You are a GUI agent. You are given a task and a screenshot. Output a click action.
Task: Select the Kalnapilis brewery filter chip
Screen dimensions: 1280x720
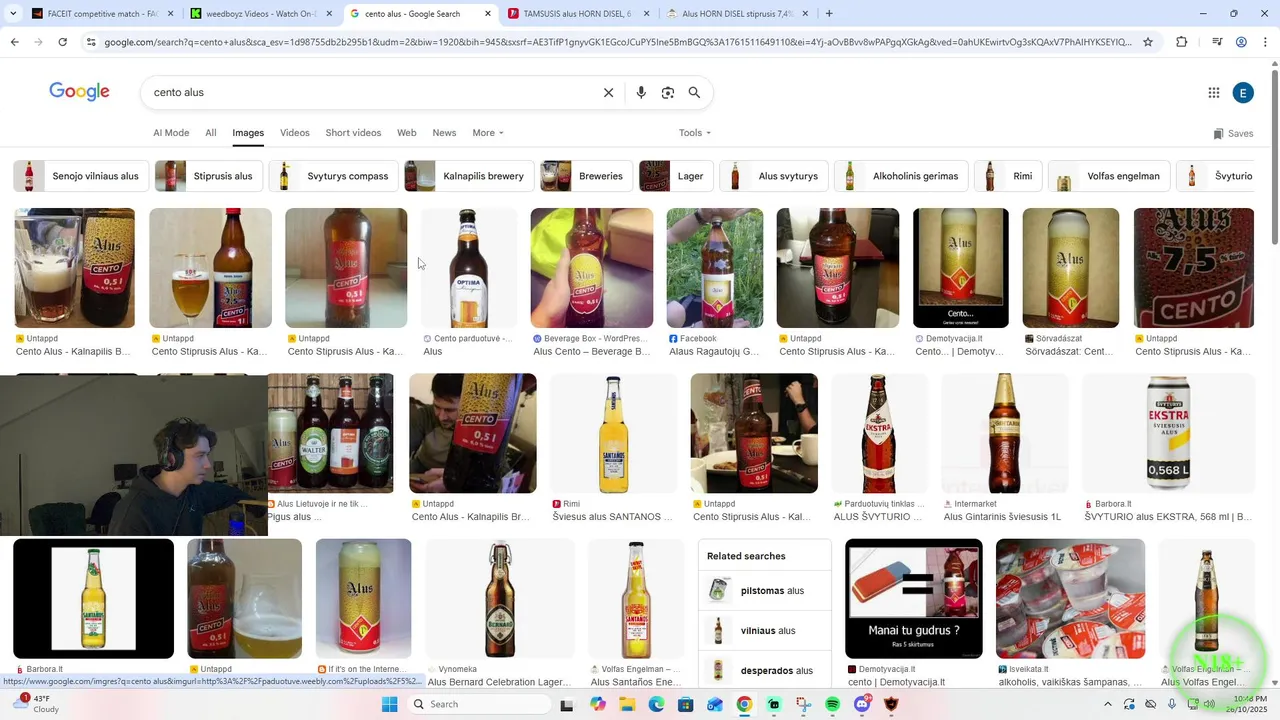pyautogui.click(x=469, y=176)
